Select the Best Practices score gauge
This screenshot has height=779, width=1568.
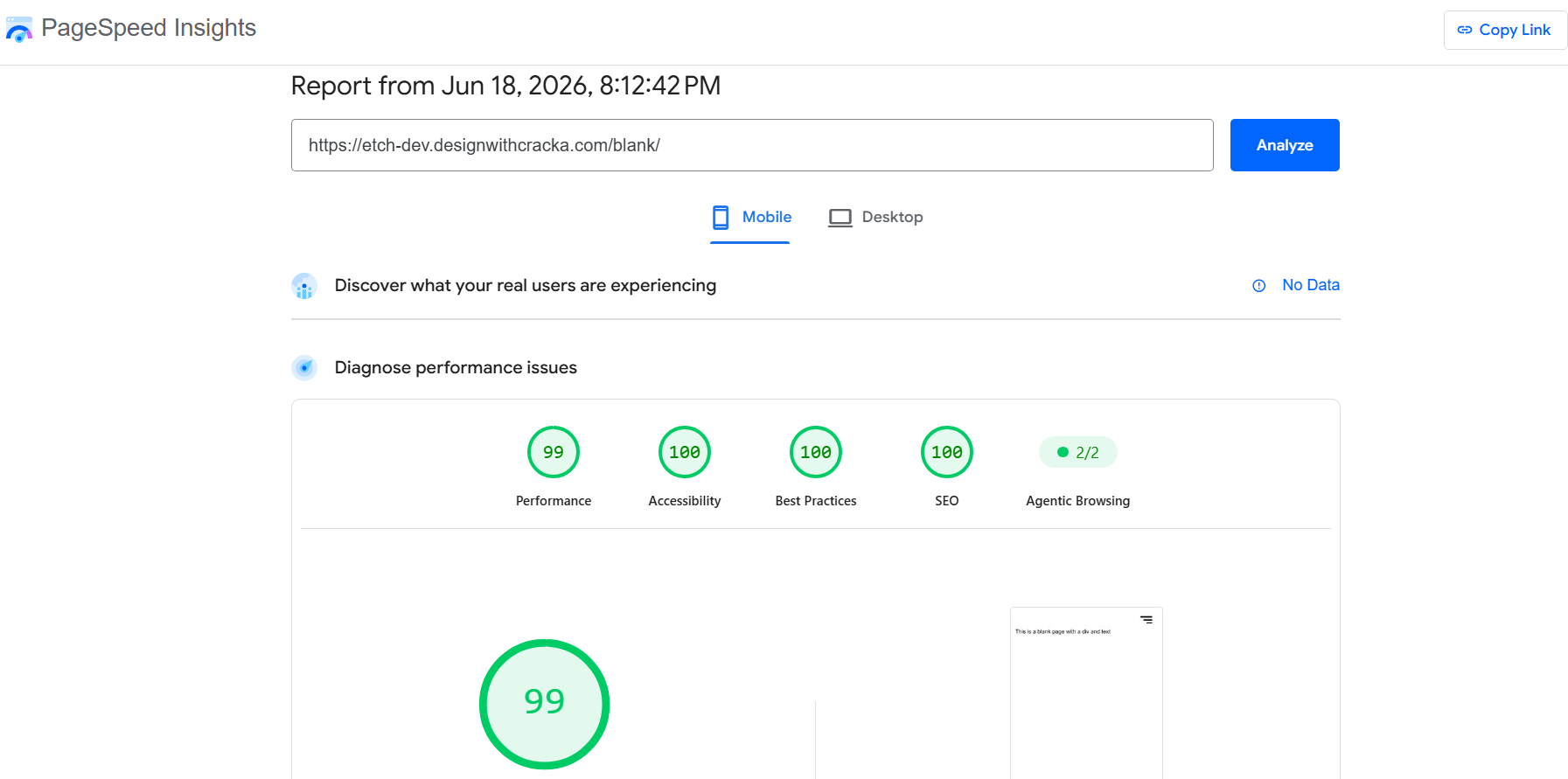click(816, 452)
